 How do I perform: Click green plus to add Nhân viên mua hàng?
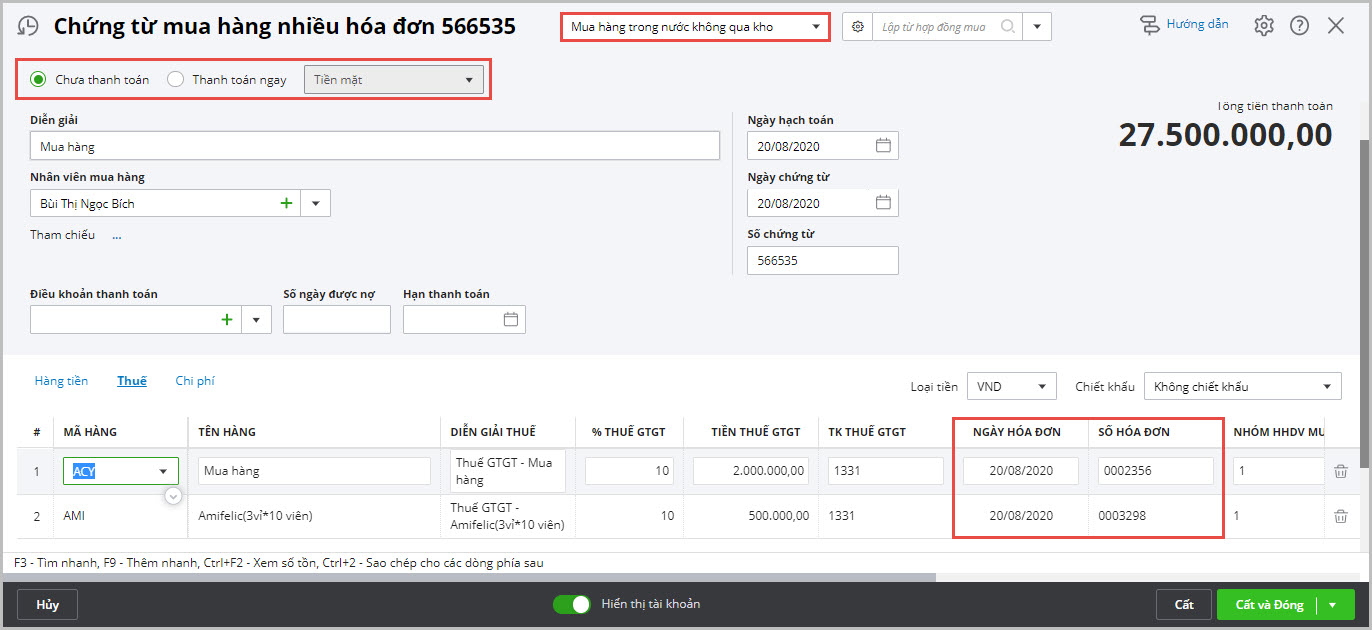point(287,203)
